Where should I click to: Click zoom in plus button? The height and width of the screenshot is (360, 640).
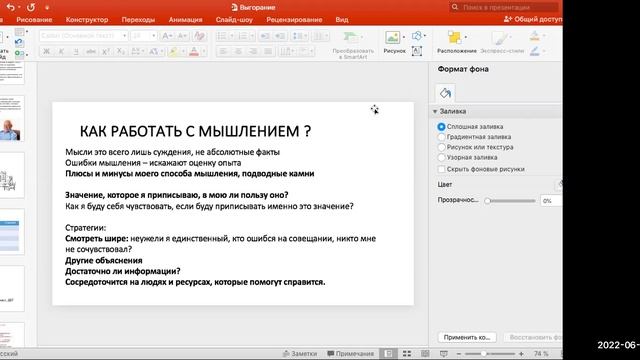coord(521,353)
